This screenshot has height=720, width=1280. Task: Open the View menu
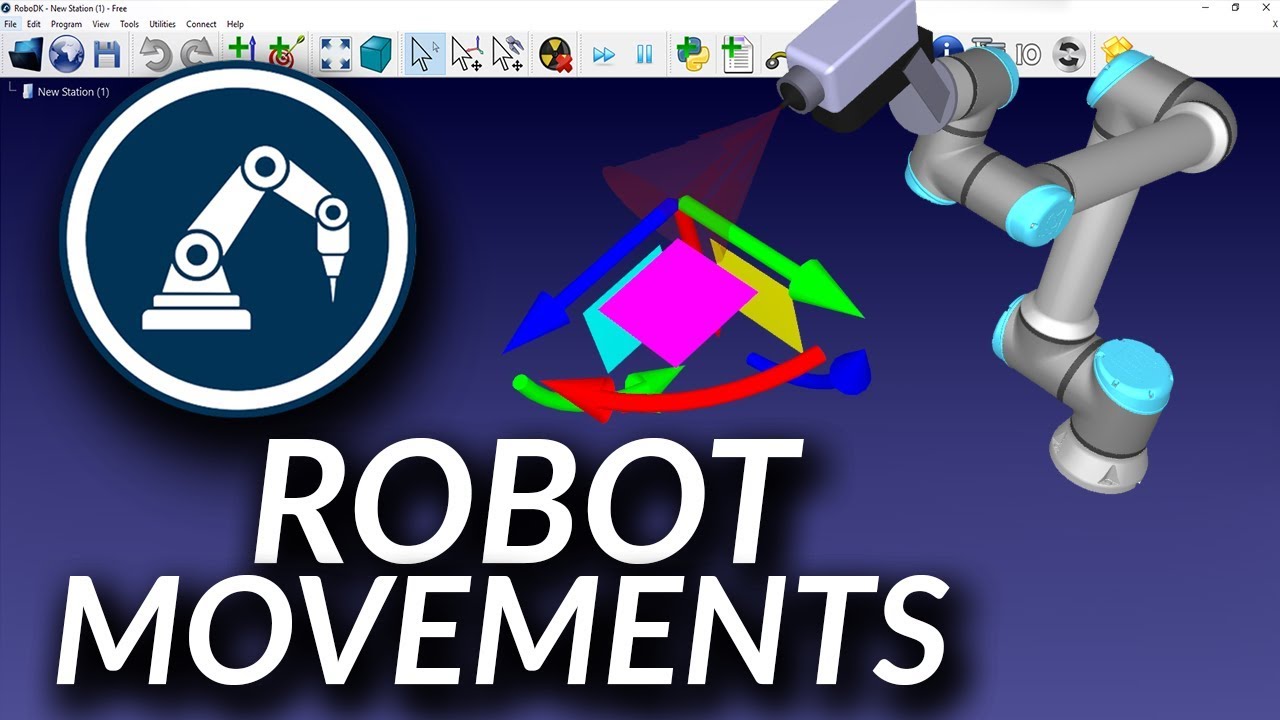101,24
